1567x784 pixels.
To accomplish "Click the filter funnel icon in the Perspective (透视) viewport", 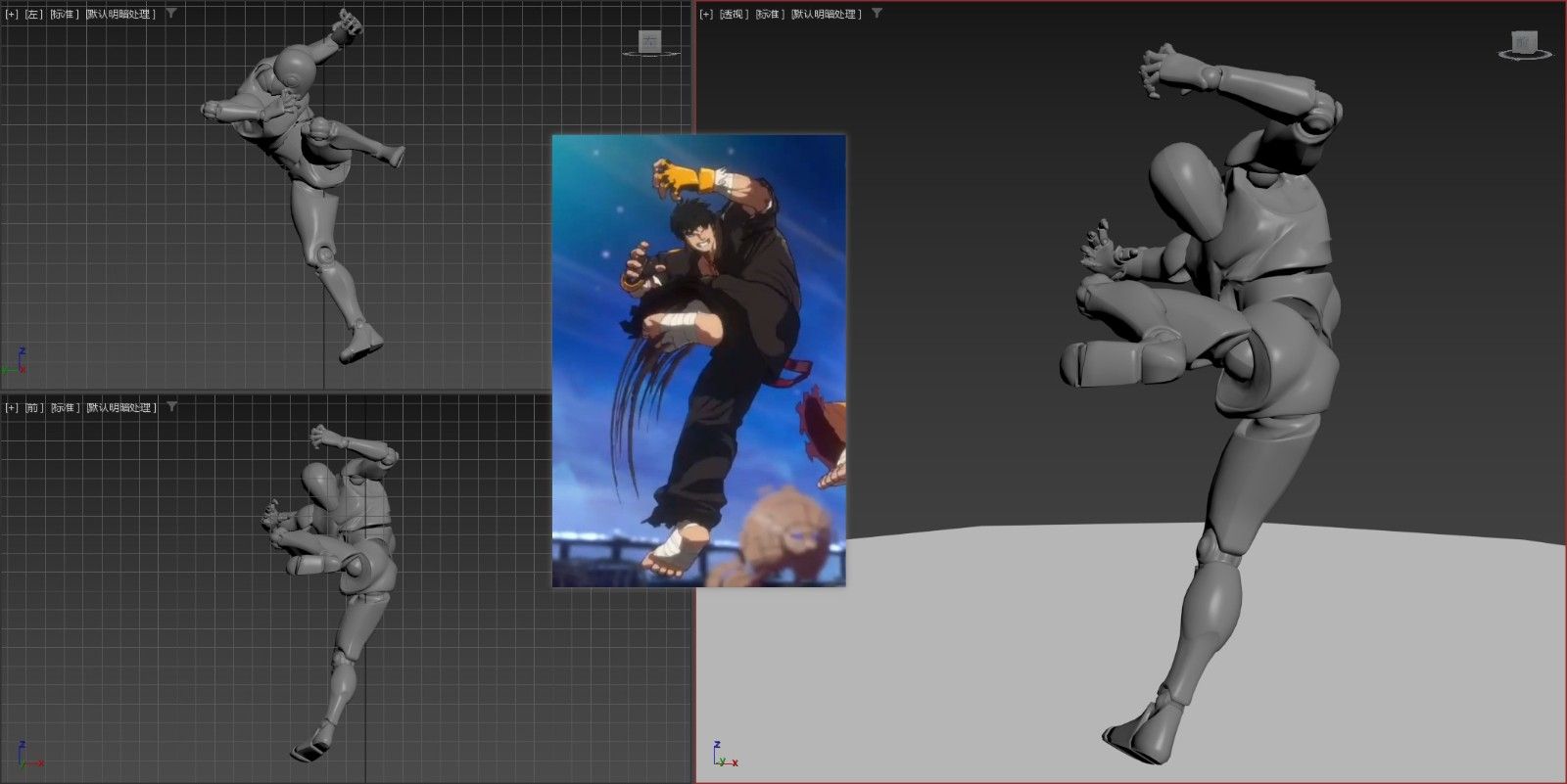I will click(877, 14).
